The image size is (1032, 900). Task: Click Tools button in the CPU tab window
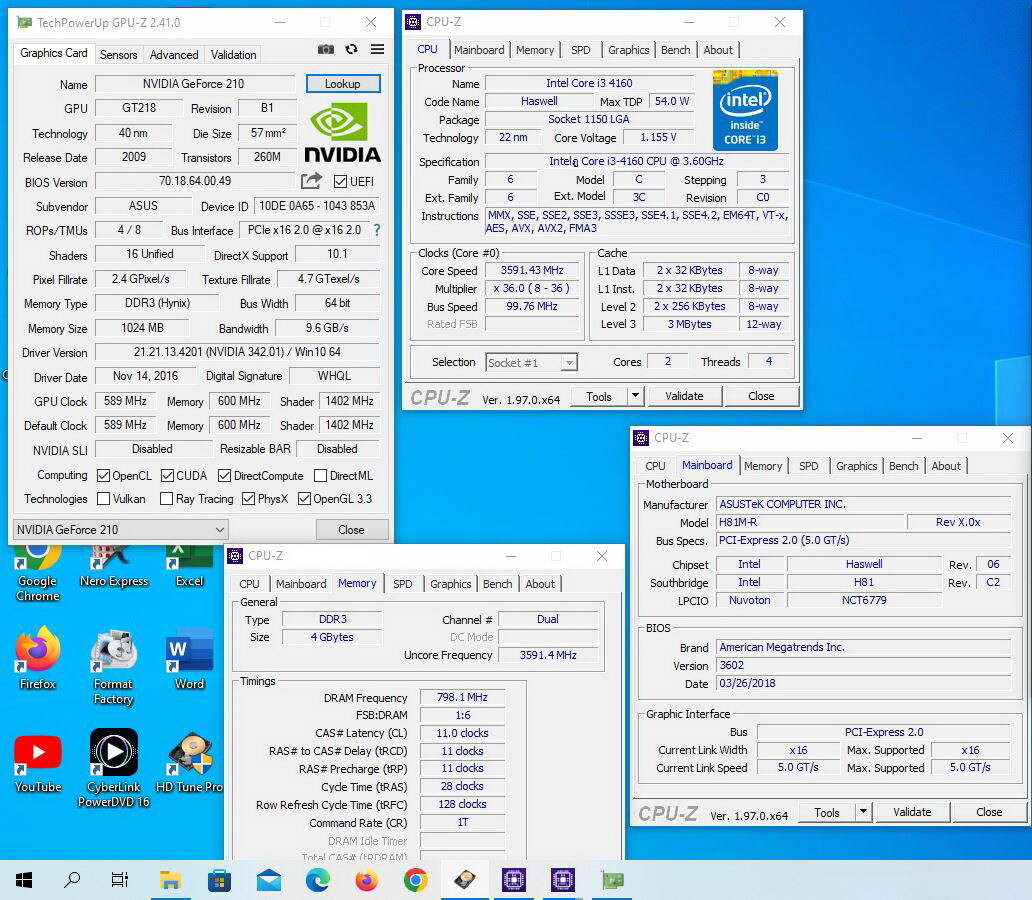point(599,396)
